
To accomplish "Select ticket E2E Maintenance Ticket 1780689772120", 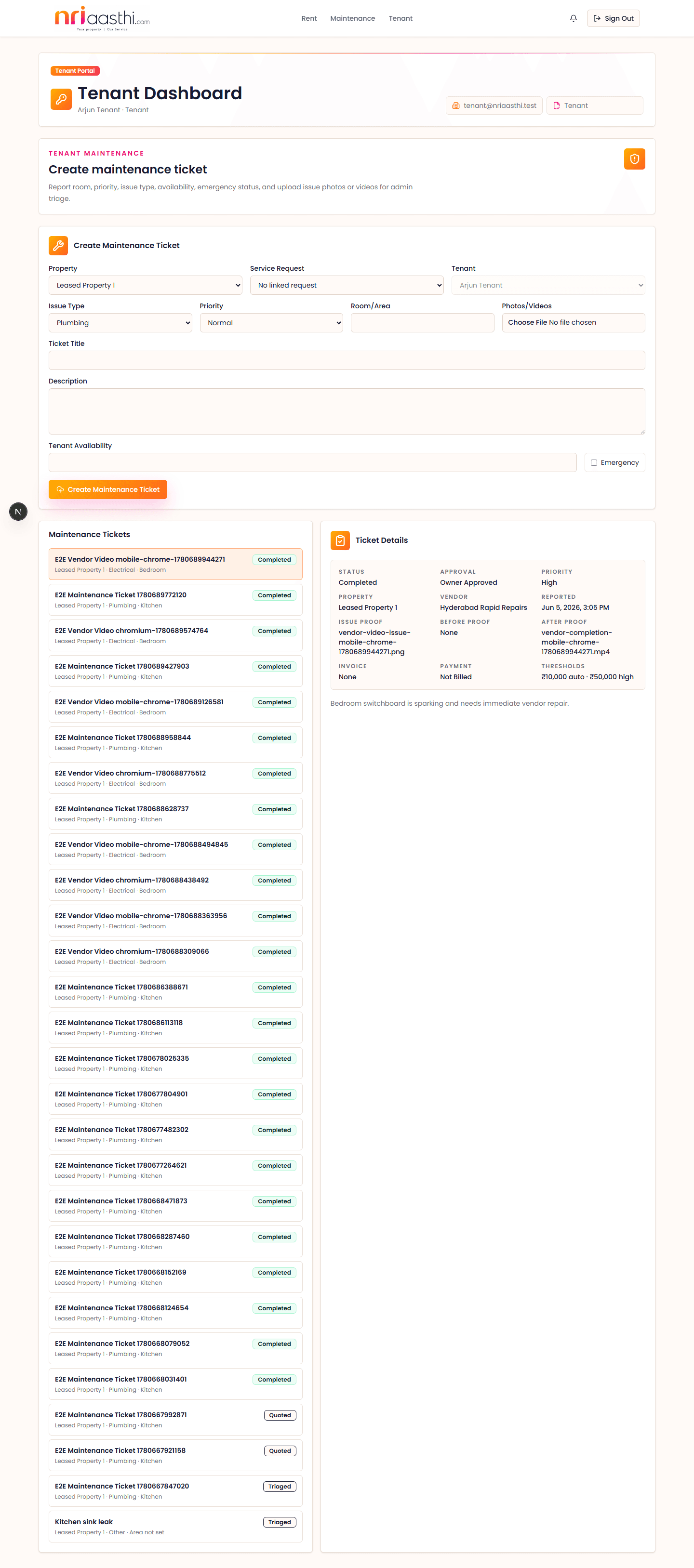I will [x=175, y=600].
